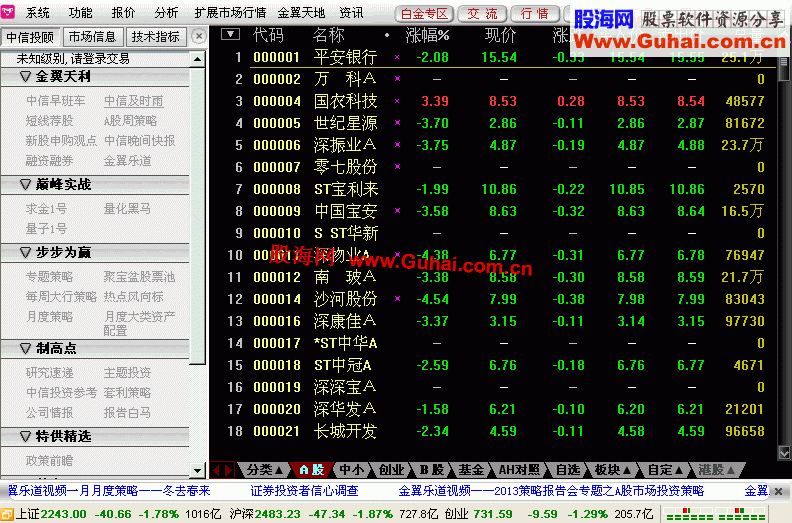Image resolution: width=792 pixels, height=523 pixels.
Task: Click the red left tab-scroll arrow
Action: coord(216,470)
